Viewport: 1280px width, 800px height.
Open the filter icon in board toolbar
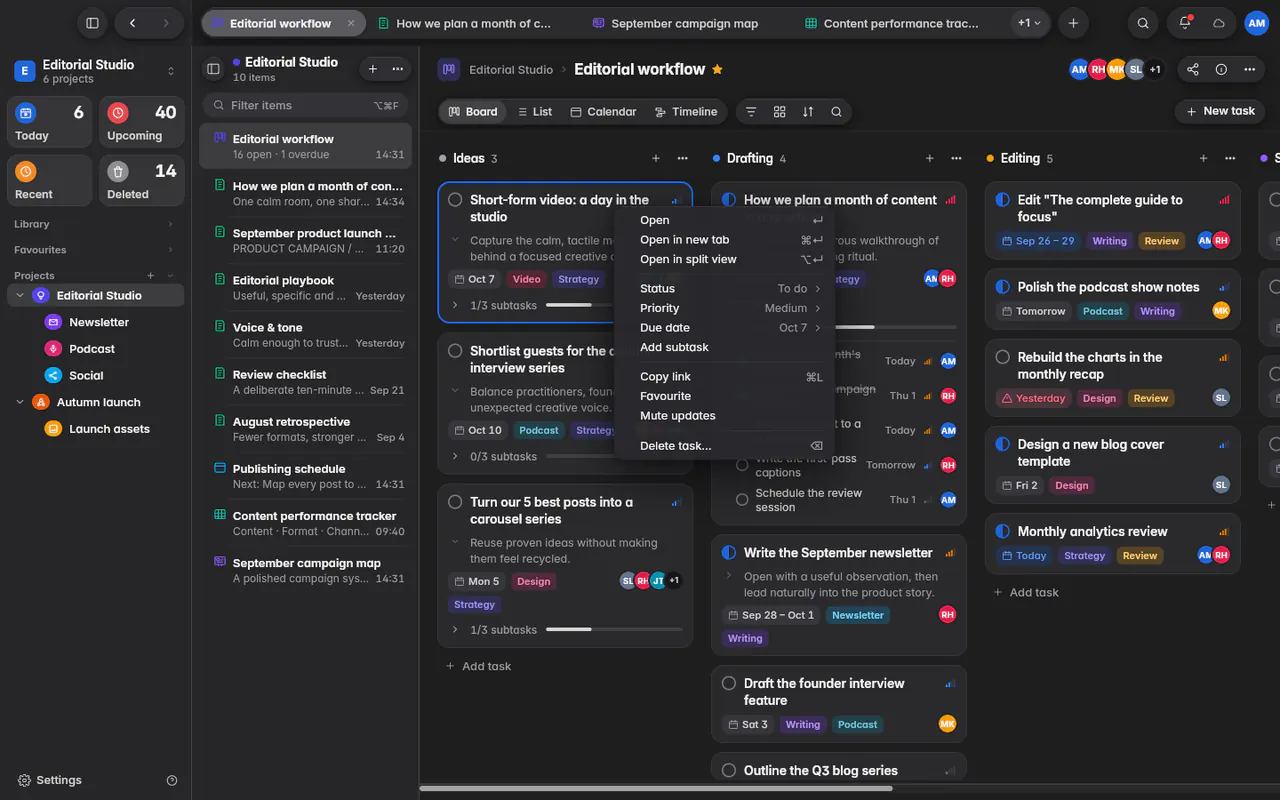(x=751, y=112)
